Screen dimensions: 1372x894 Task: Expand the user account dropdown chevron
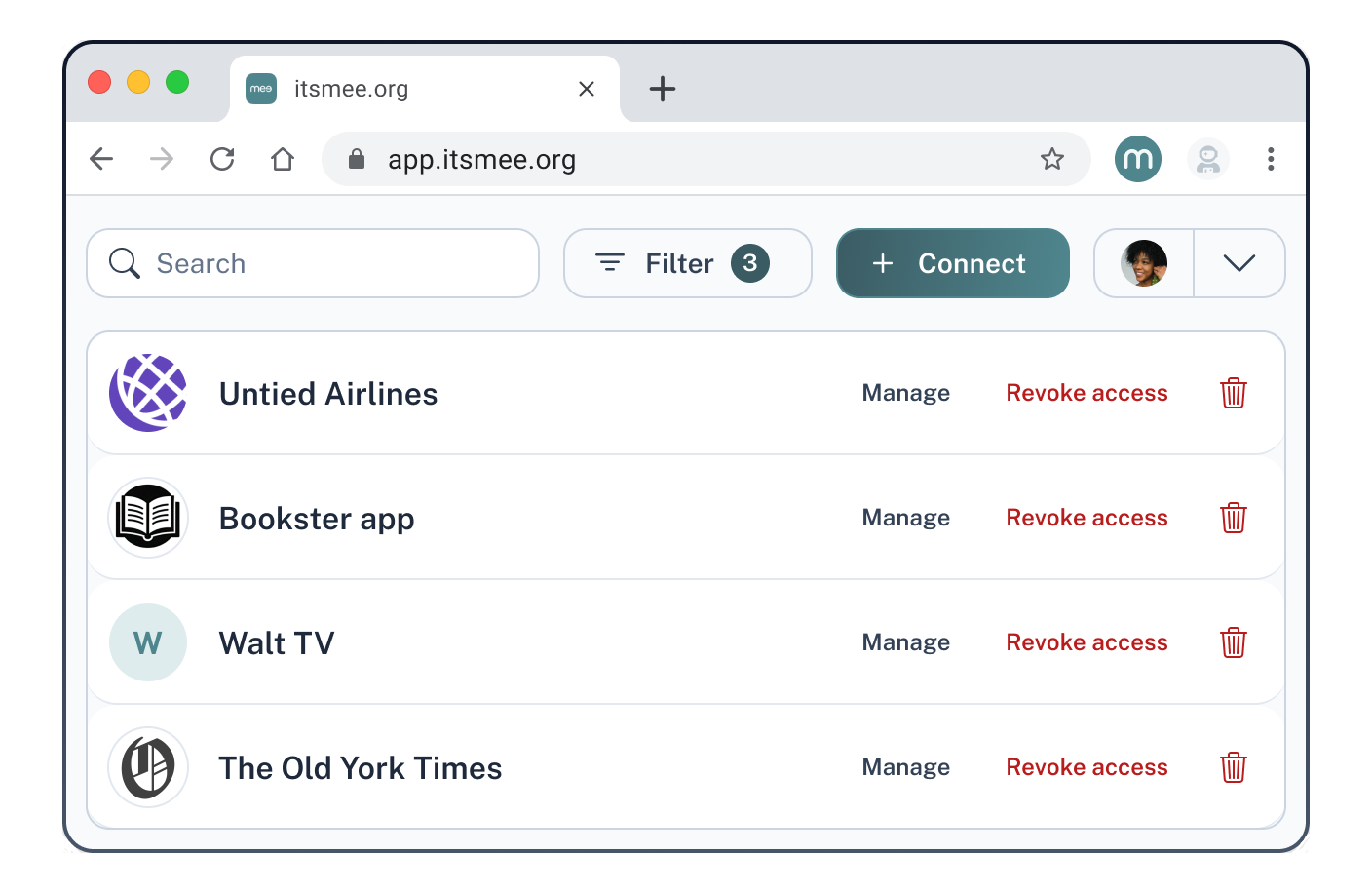pos(1239,263)
